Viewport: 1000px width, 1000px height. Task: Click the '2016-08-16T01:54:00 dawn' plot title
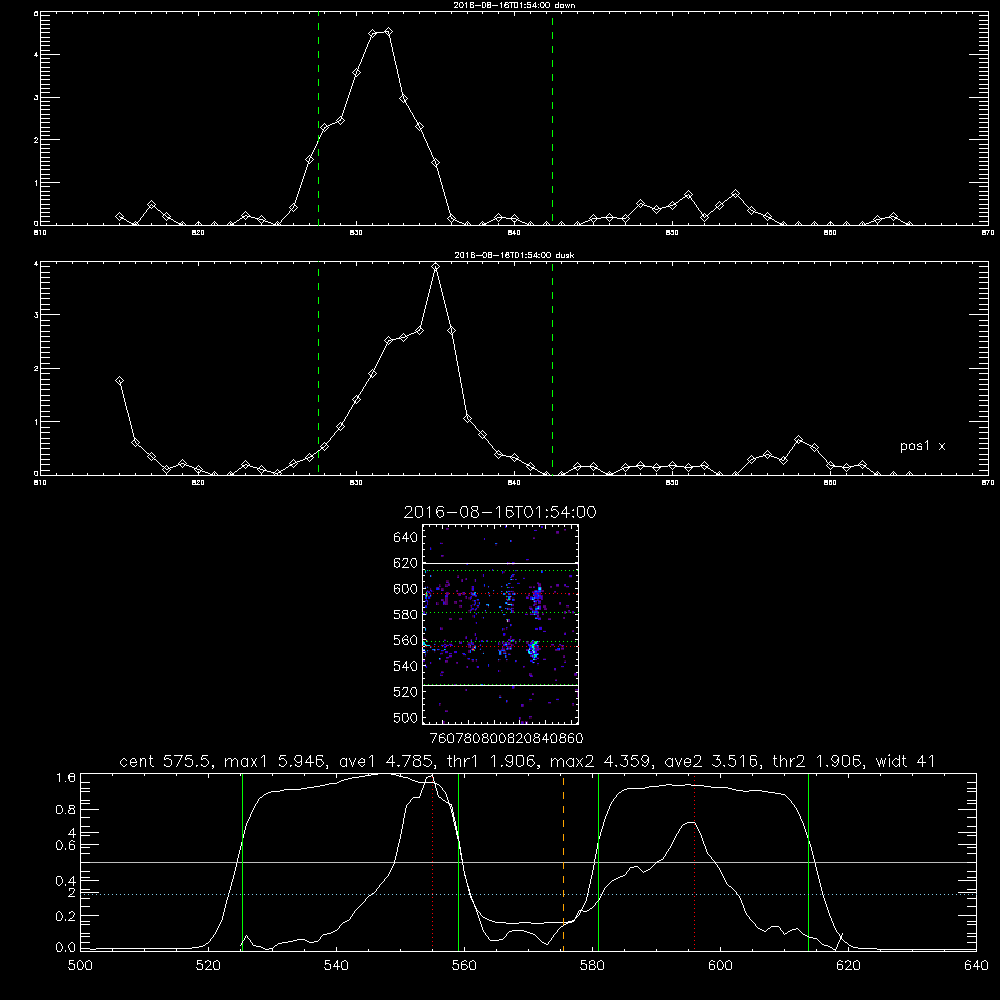tap(515, 5)
